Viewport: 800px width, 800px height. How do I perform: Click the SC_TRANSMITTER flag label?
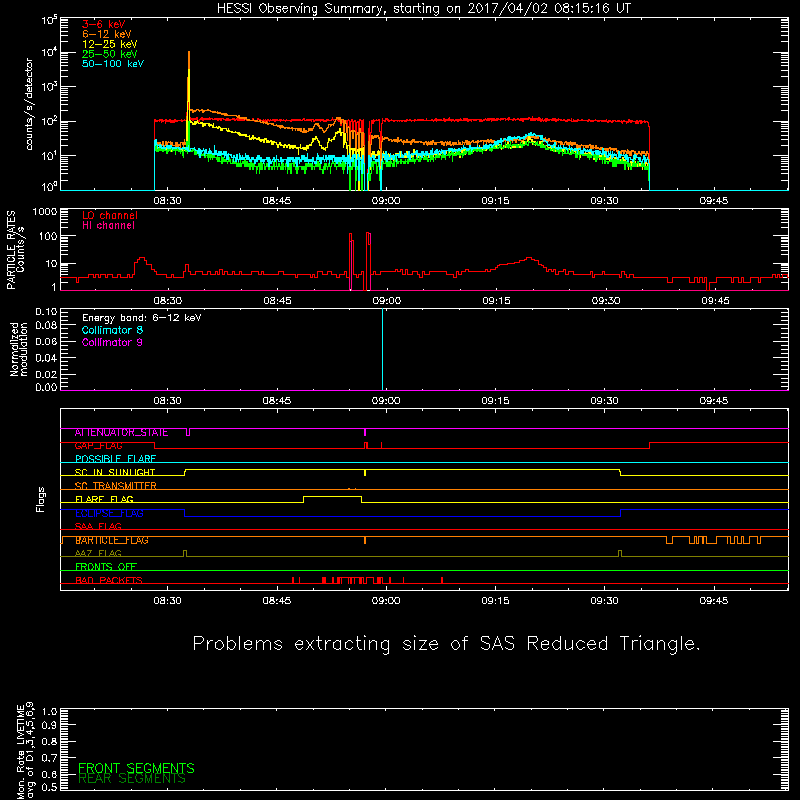coord(115,486)
